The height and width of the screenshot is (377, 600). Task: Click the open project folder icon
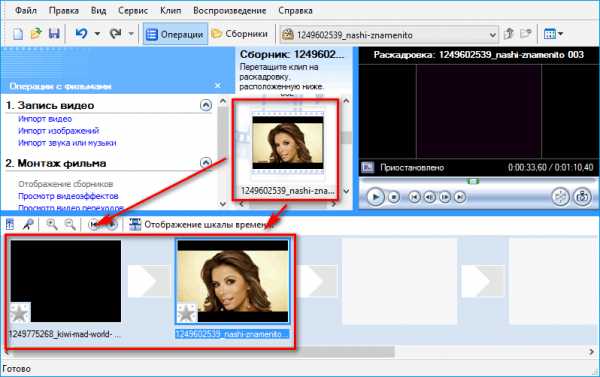coord(36,34)
